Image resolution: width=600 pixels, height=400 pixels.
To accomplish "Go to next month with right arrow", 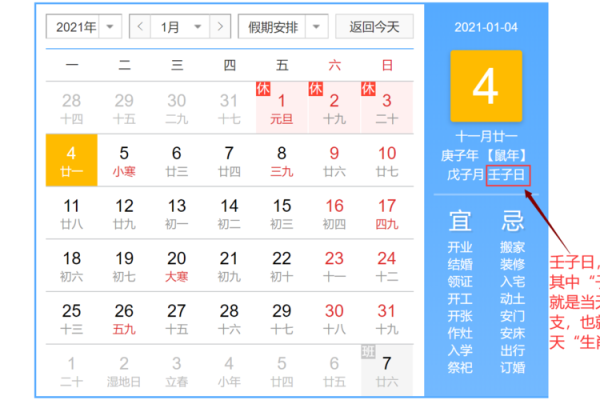I will tap(220, 26).
